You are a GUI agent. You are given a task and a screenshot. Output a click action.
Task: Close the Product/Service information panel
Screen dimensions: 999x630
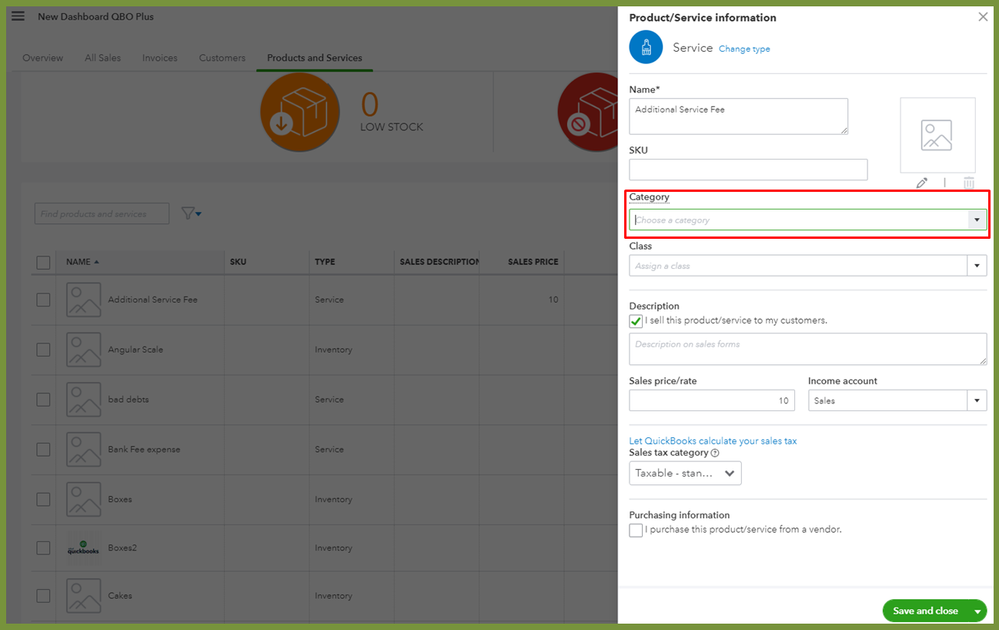tap(983, 17)
